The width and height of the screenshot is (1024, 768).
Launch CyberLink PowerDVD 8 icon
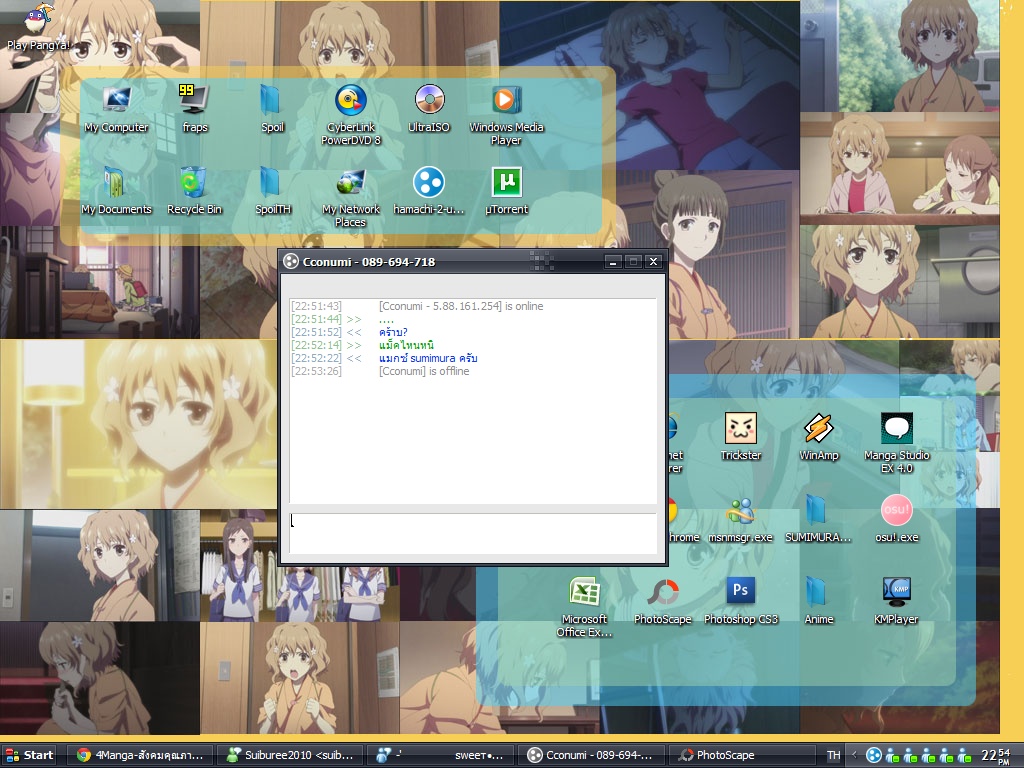pos(351,115)
